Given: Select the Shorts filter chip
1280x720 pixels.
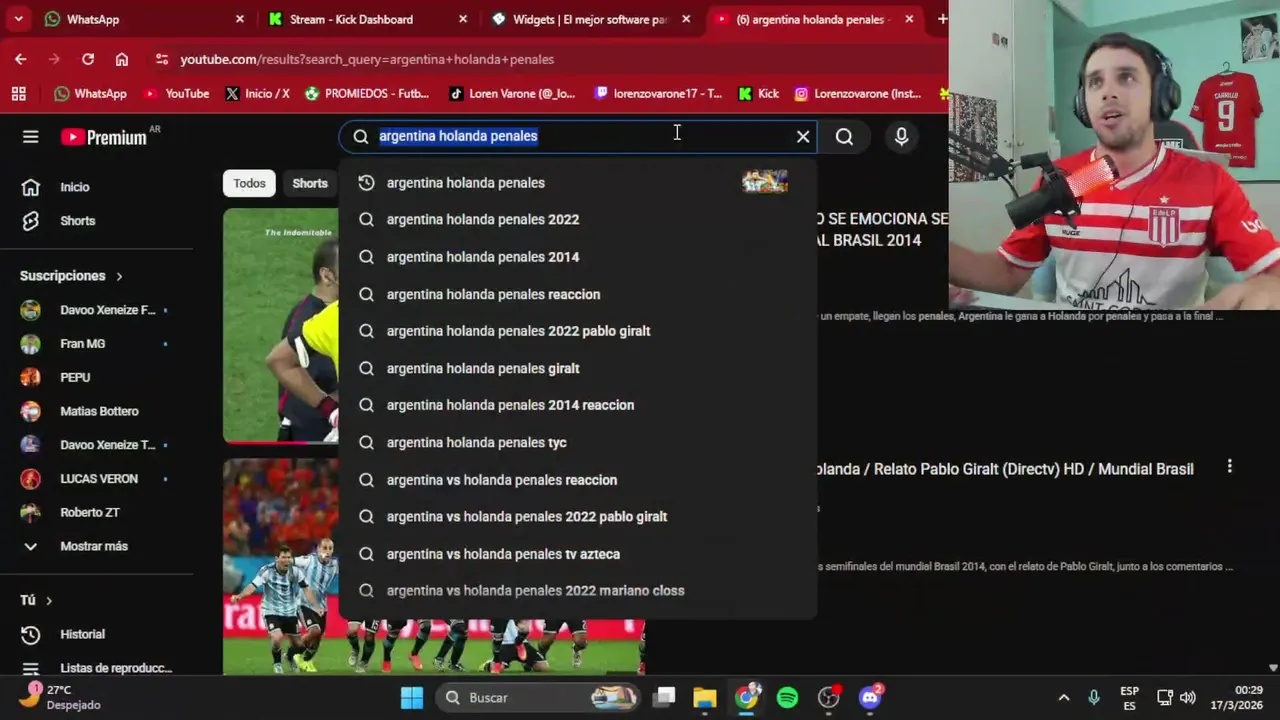Looking at the screenshot, I should click(x=310, y=183).
